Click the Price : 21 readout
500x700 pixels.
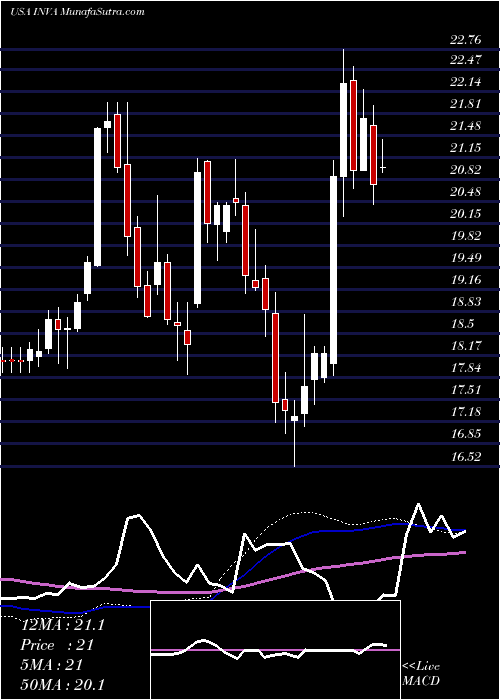coord(57,645)
